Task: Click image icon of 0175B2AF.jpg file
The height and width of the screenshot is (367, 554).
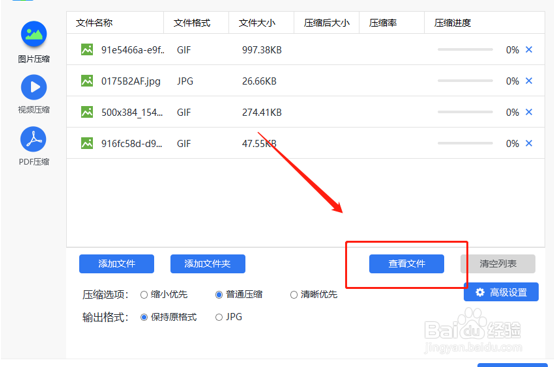Action: 87,81
